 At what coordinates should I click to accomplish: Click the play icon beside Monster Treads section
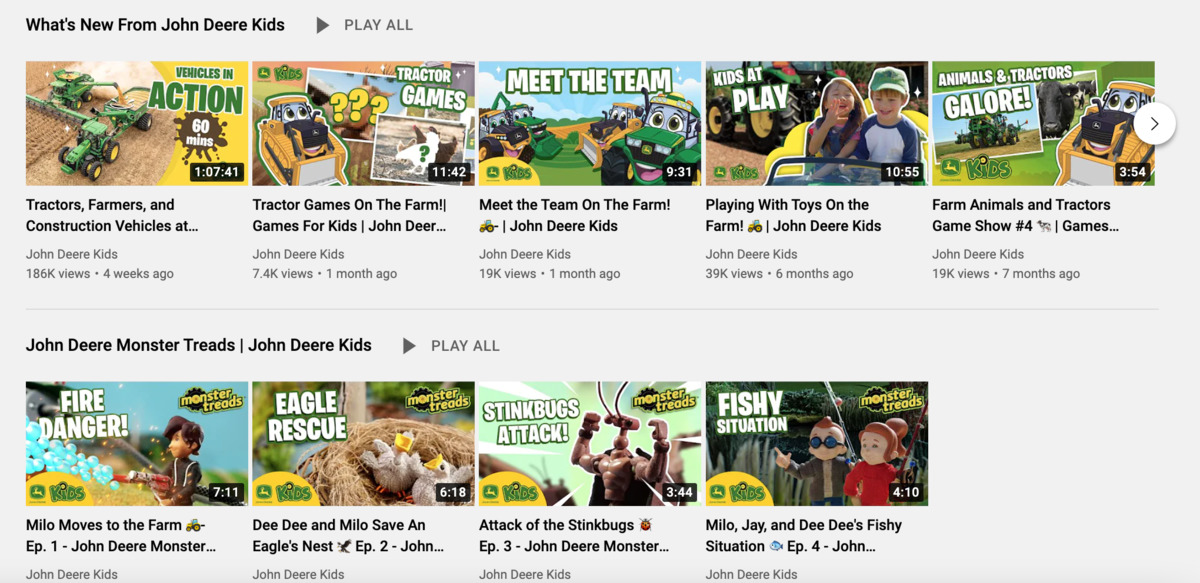coord(409,346)
